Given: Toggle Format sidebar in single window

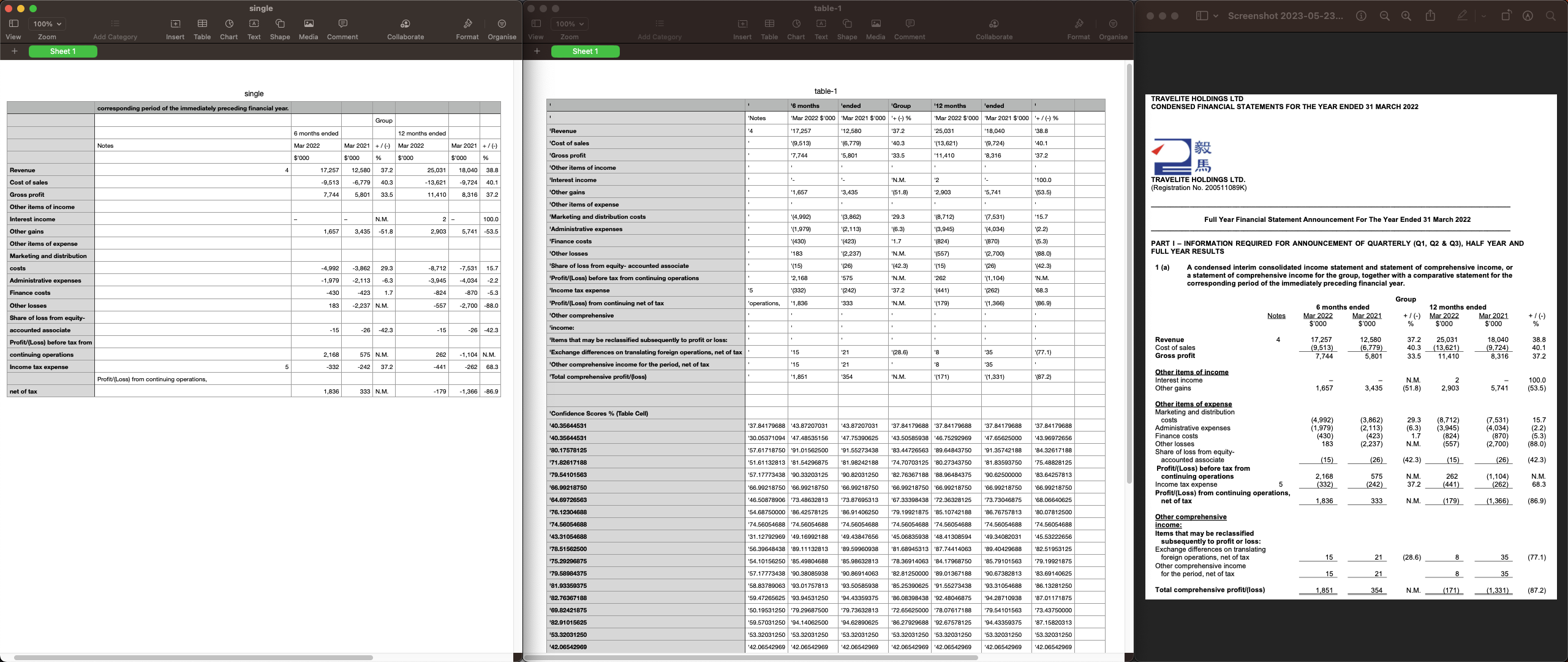Looking at the screenshot, I should point(467,24).
